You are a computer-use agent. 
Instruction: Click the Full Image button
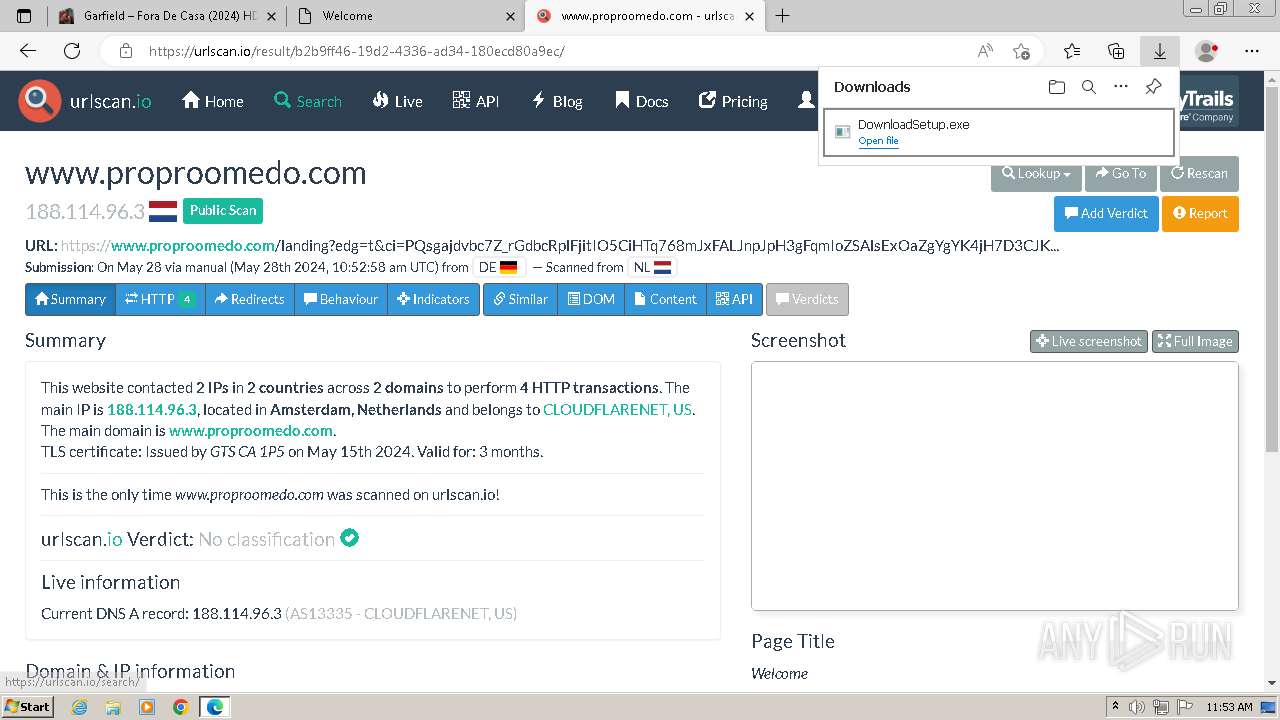[x=1195, y=341]
